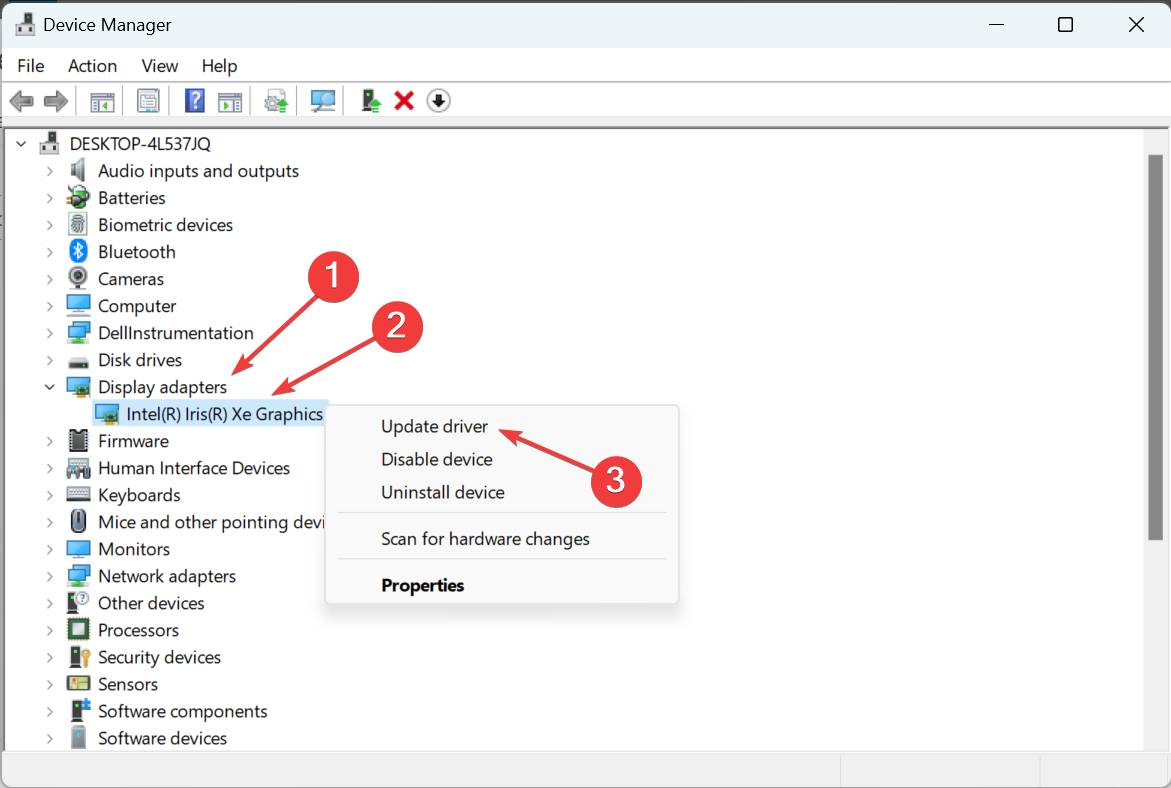Screen dimensions: 1171x788
Task: Click the Properties sheet toolbar icon
Action: pos(148,101)
